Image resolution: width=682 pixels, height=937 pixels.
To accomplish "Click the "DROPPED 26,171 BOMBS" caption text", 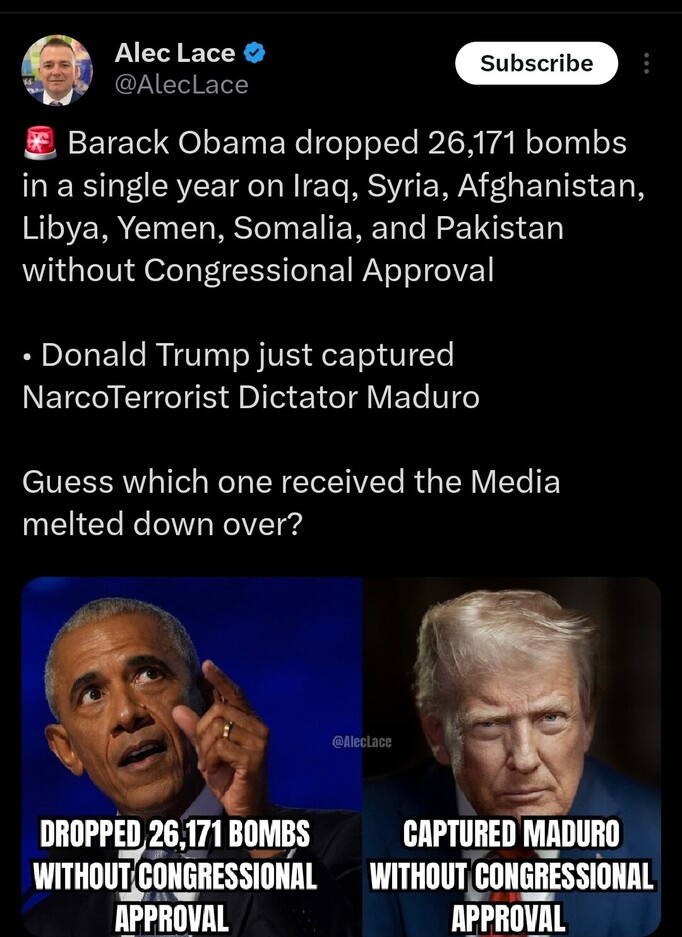I will click(x=175, y=834).
